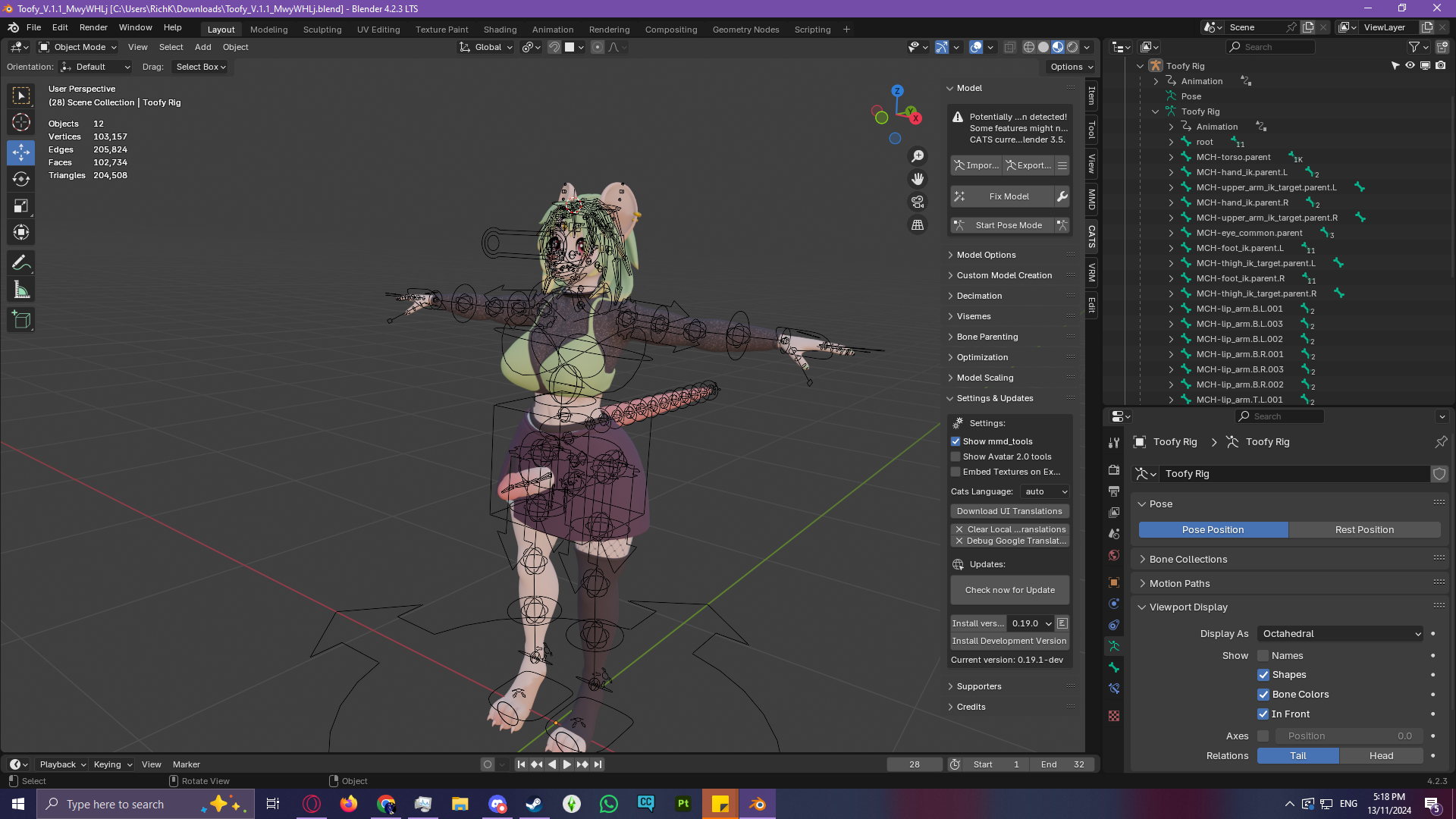Toggle Toofy Rig viewport visibility eye
The height and width of the screenshot is (819, 1456).
pyautogui.click(x=1410, y=66)
